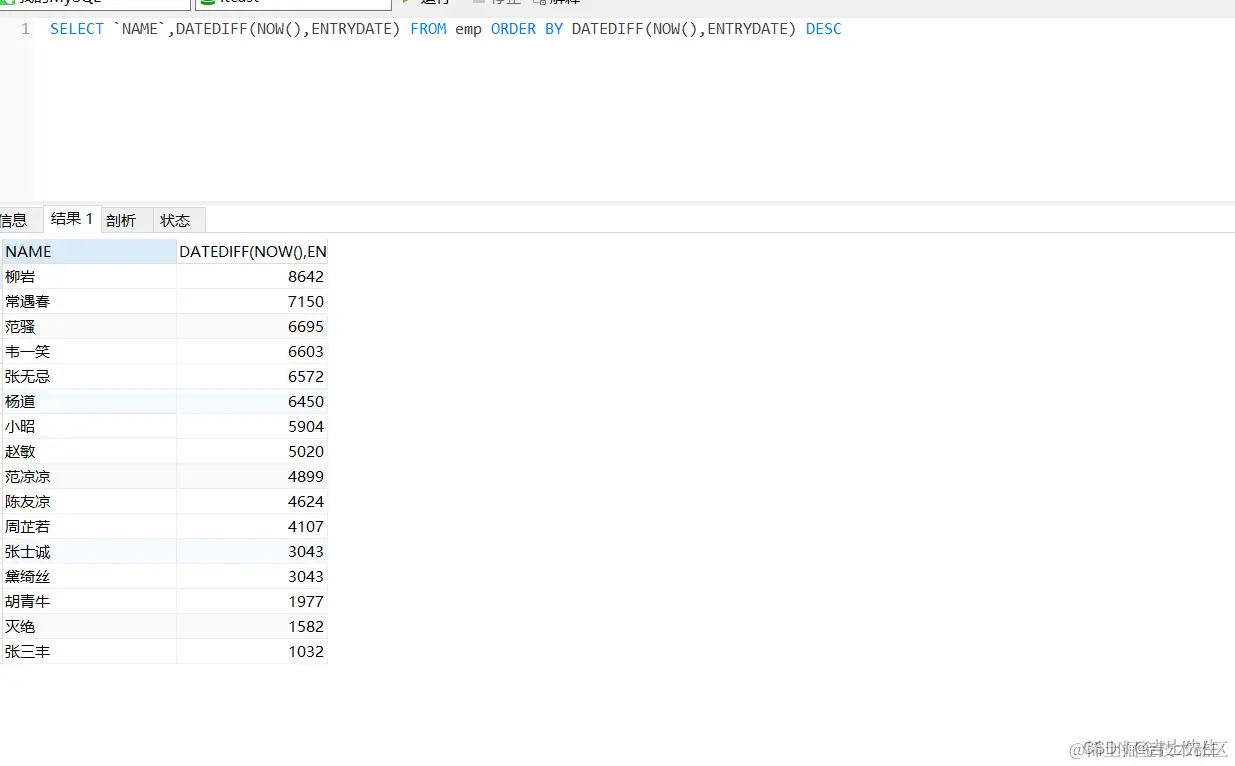Select the 杨逍 name cell
Image resolution: width=1235 pixels, height=766 pixels.
click(89, 402)
